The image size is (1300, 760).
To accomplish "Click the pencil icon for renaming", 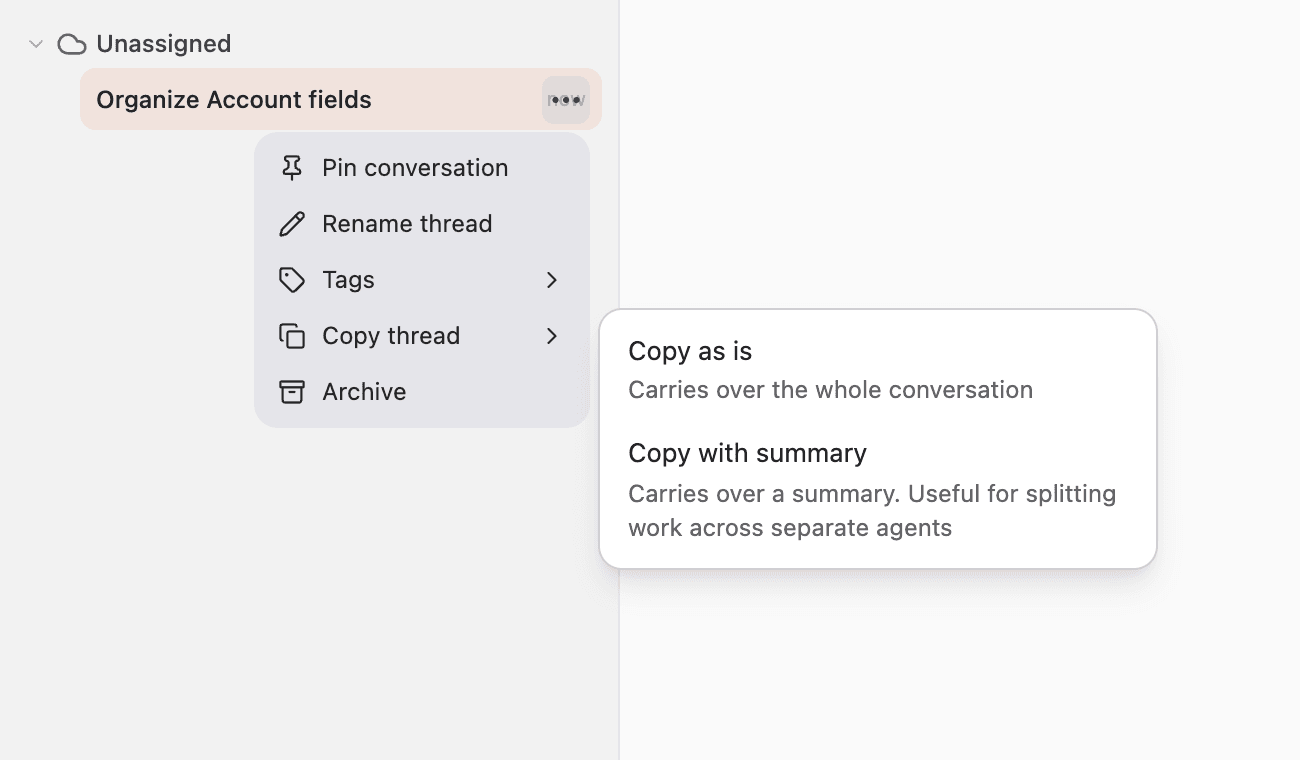I will point(292,224).
